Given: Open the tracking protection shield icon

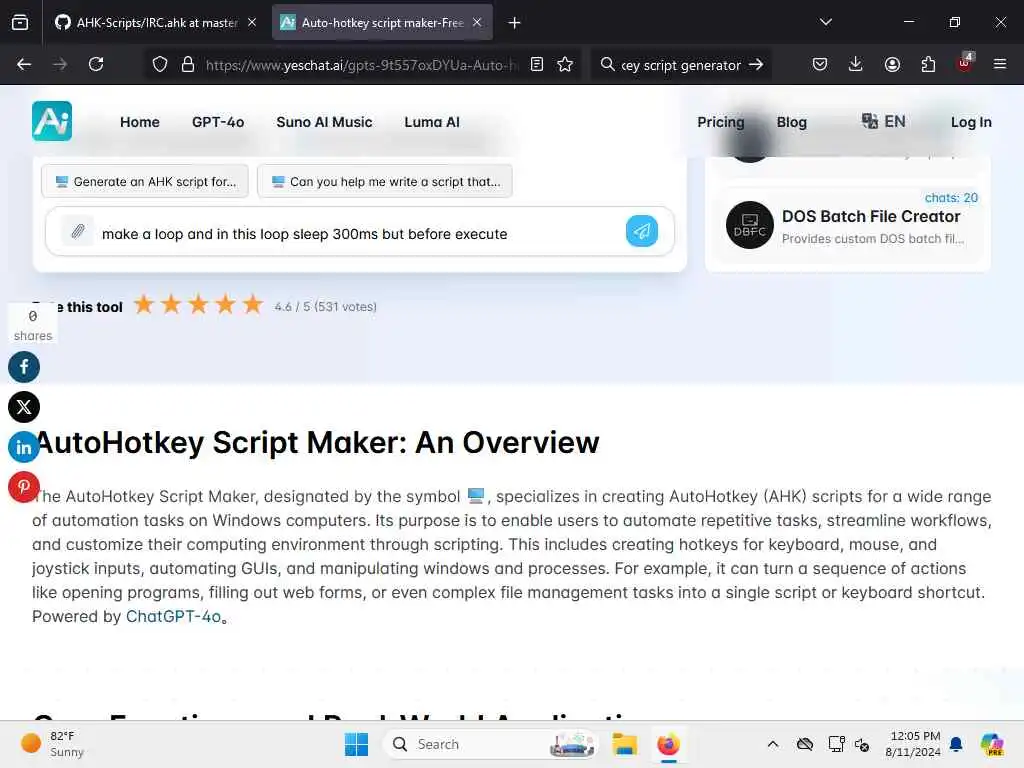Looking at the screenshot, I should point(160,65).
